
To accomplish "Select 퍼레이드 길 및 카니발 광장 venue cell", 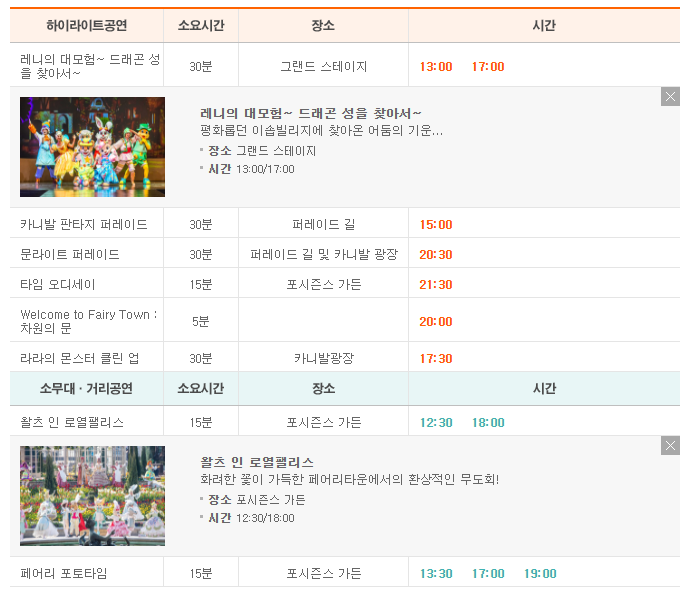I will point(324,254).
